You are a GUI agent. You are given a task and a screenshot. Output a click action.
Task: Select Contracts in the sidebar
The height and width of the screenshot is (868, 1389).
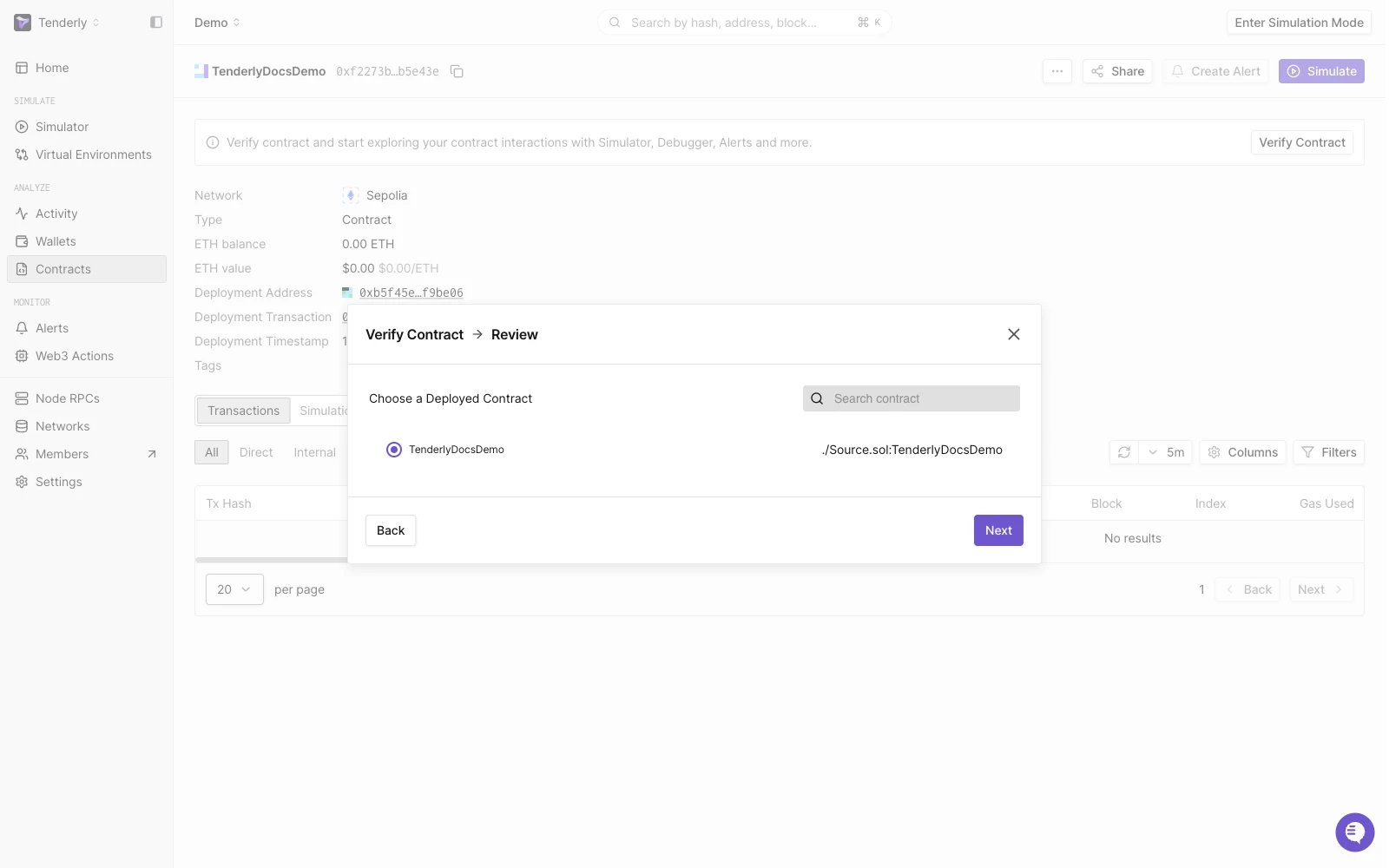tap(87, 269)
